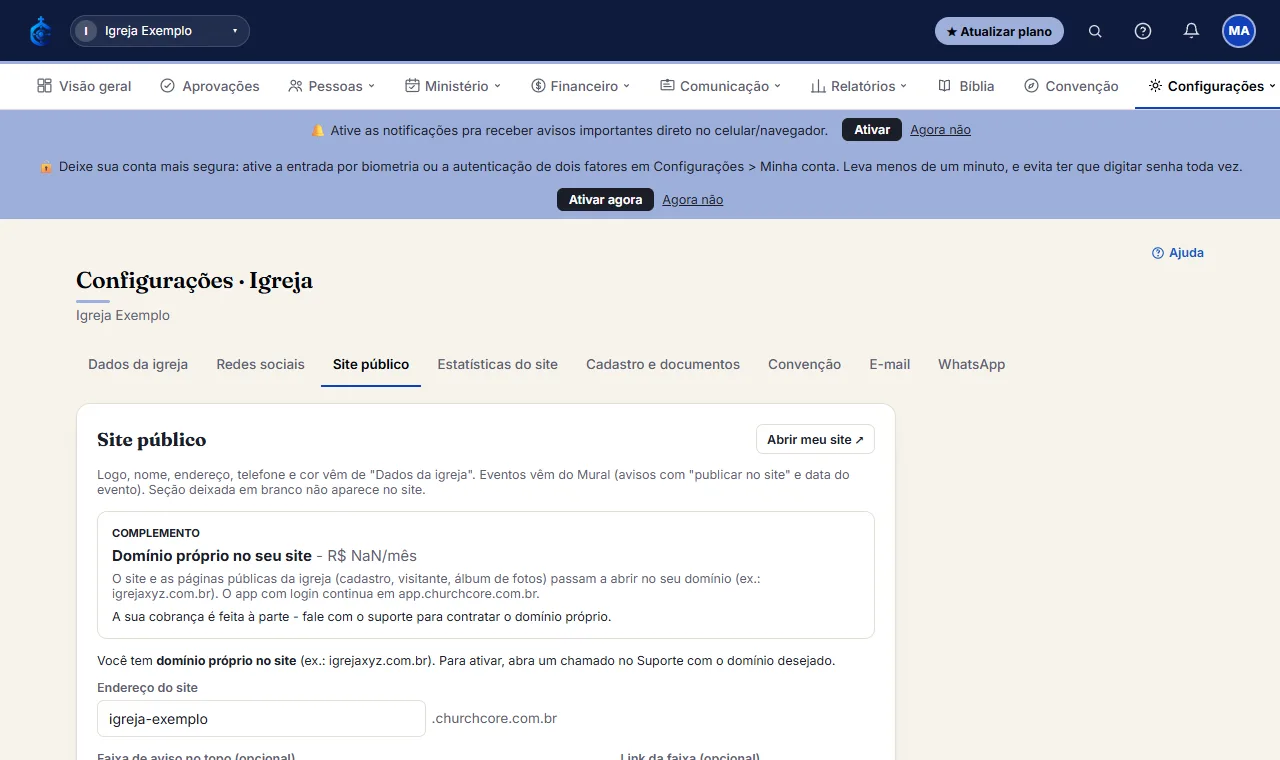
Task: Click the Bíblia book icon
Action: click(x=944, y=86)
